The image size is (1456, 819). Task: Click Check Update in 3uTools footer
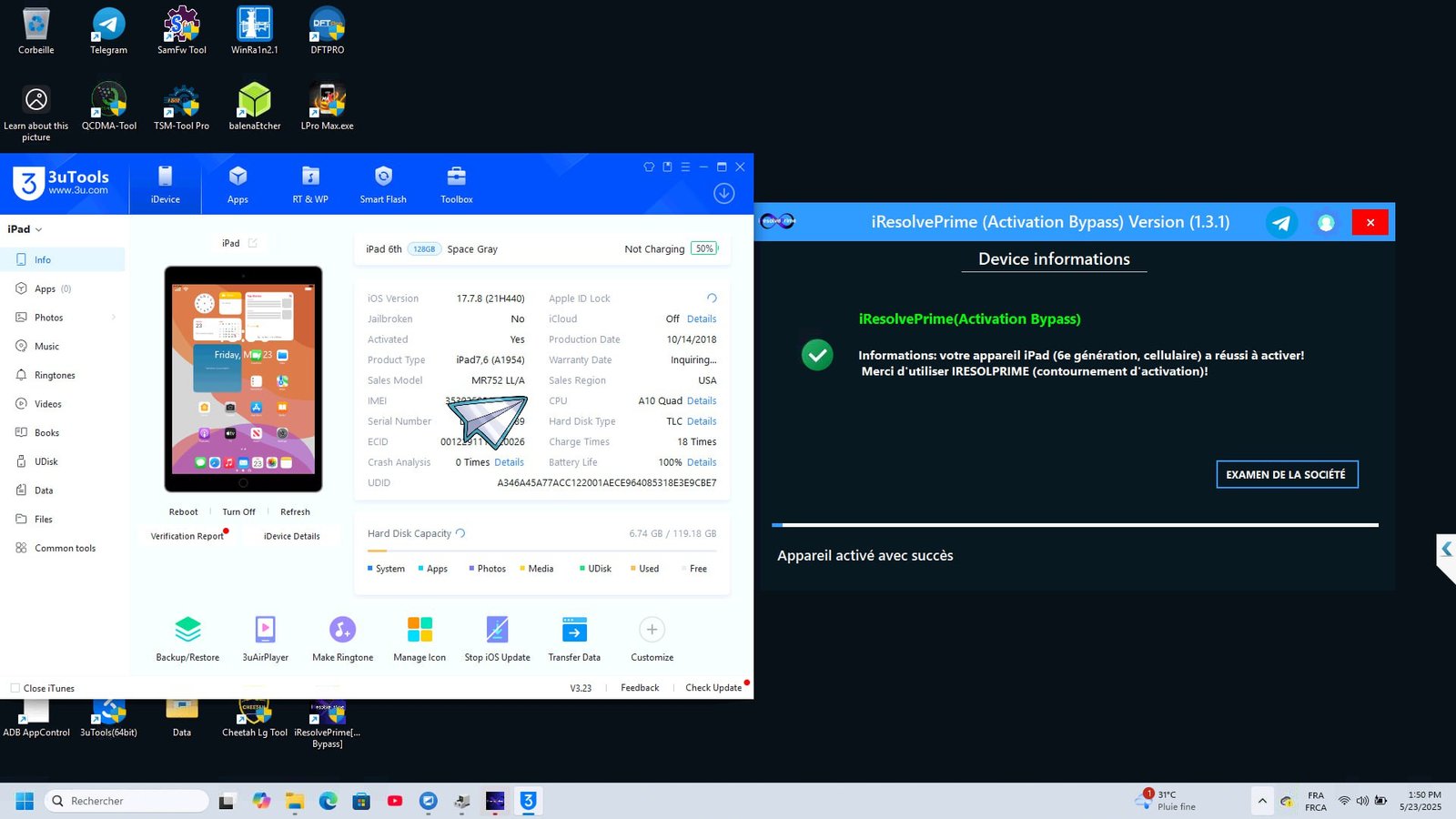click(713, 688)
